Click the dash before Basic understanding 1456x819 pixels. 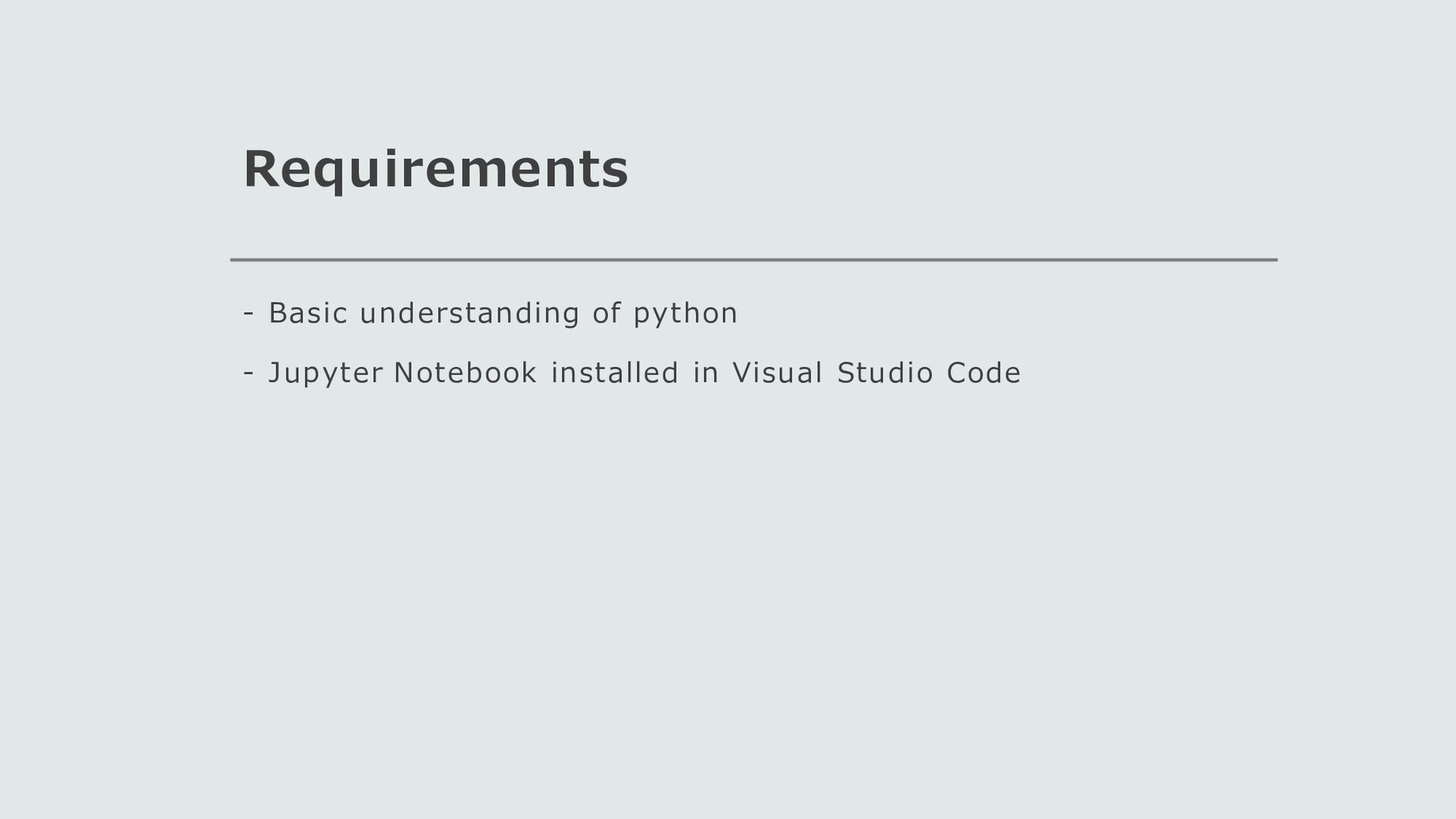click(x=248, y=313)
